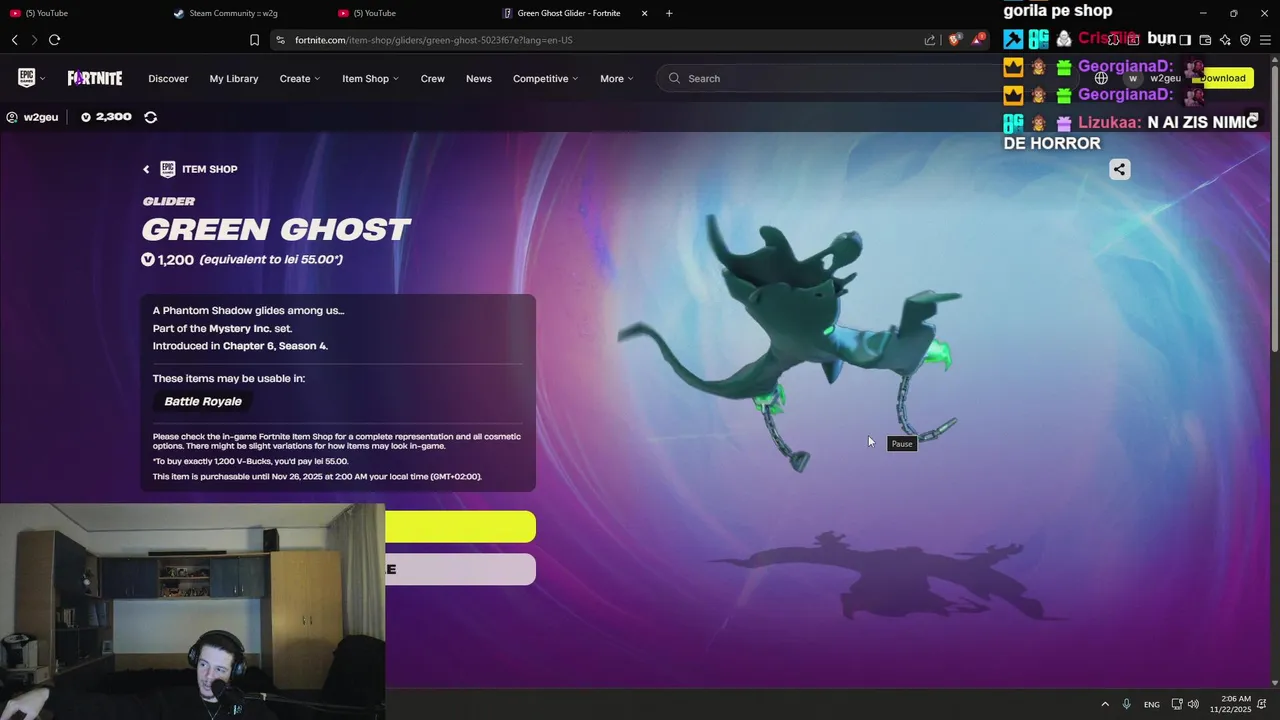Open the Leo AI sparkle icon
Image resolution: width=1280 pixels, height=720 pixels.
[1225, 40]
